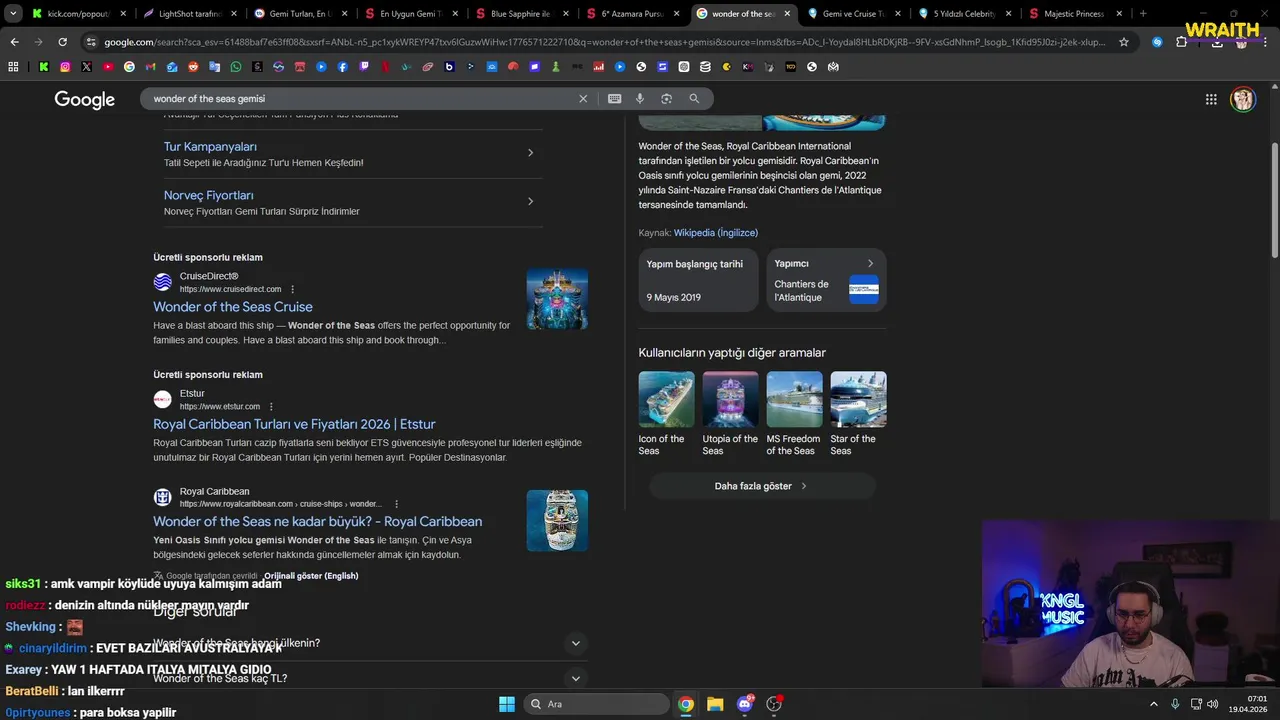
Task: Open Royal Caribbean Turları ve Fiyatları link
Action: 294,424
